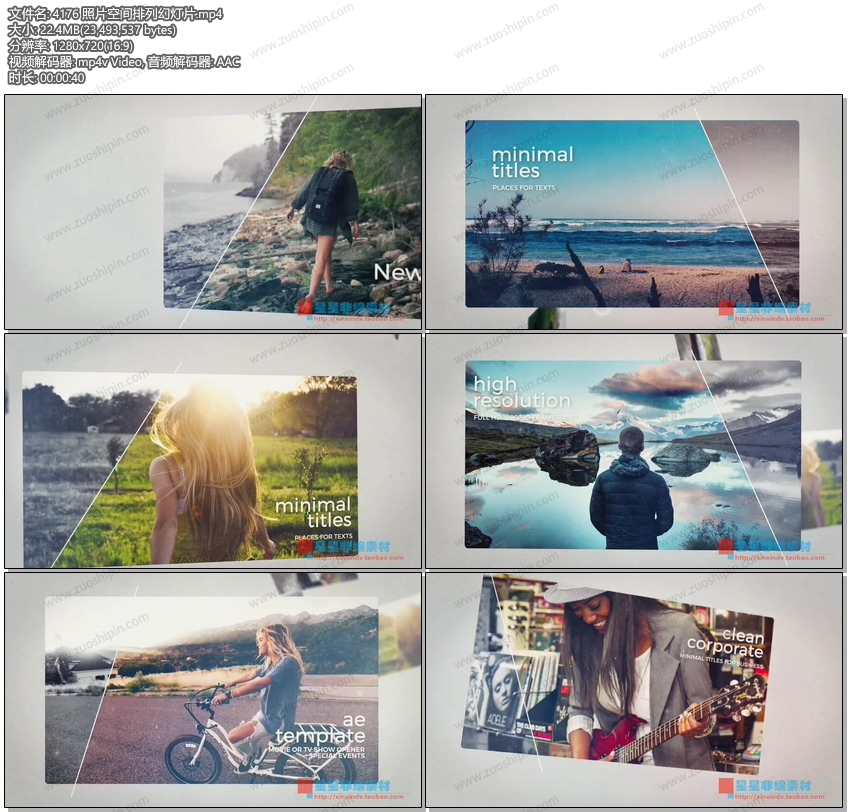The image size is (848, 812).
Task: Open the blonde woman in field thumbnail
Action: coord(212,451)
